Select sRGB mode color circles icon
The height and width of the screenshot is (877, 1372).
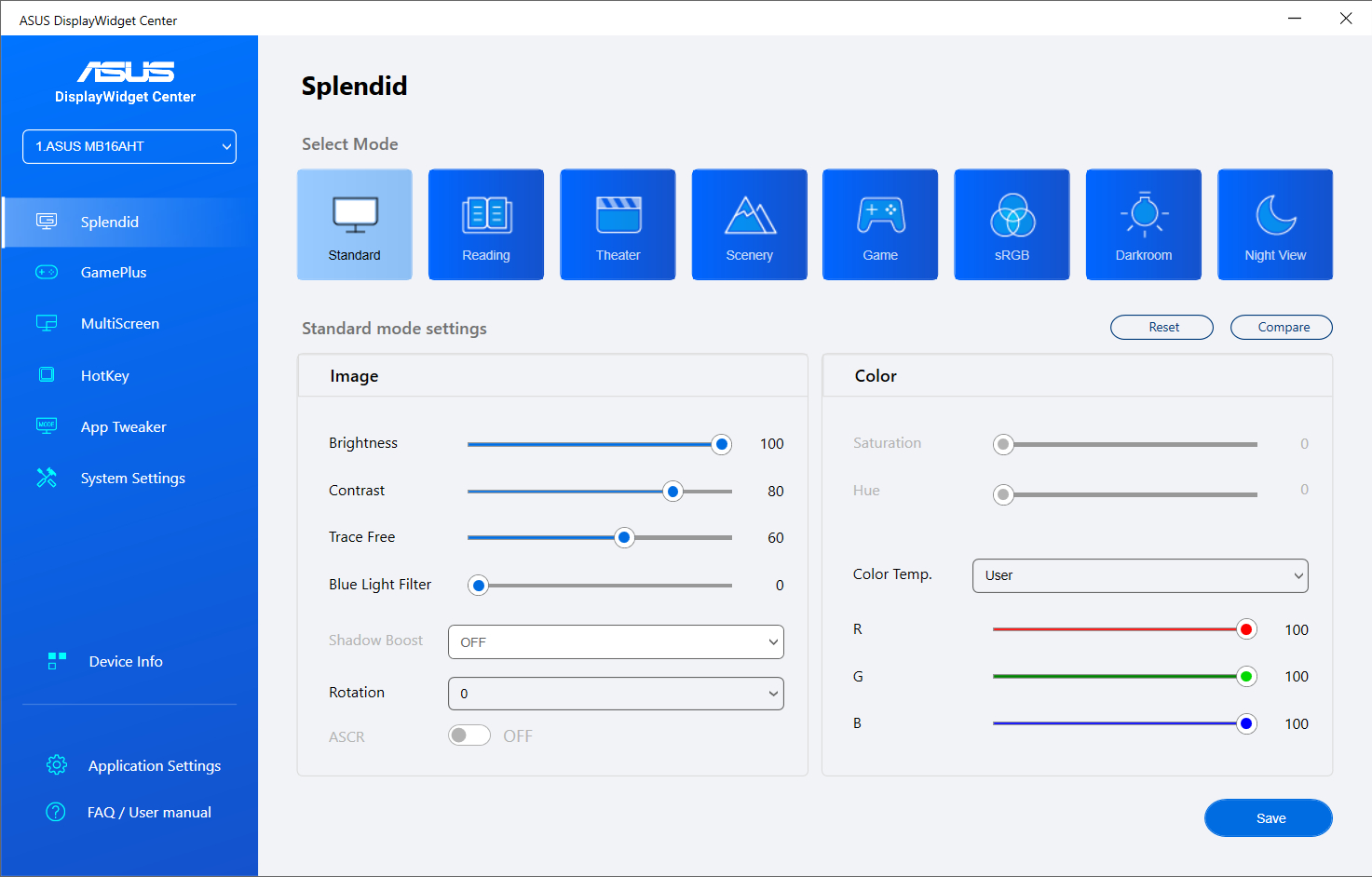1012,215
